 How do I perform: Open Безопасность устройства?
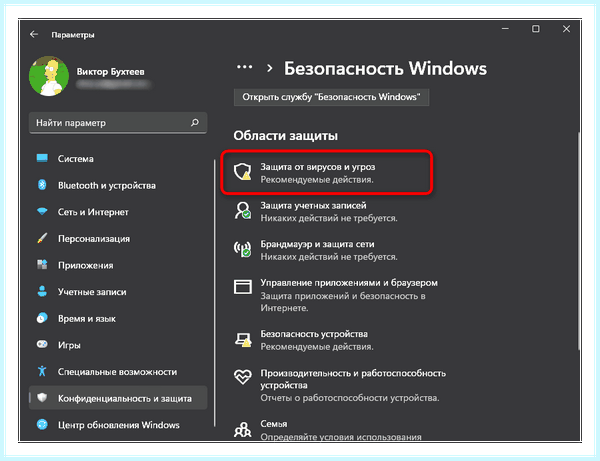(x=317, y=340)
